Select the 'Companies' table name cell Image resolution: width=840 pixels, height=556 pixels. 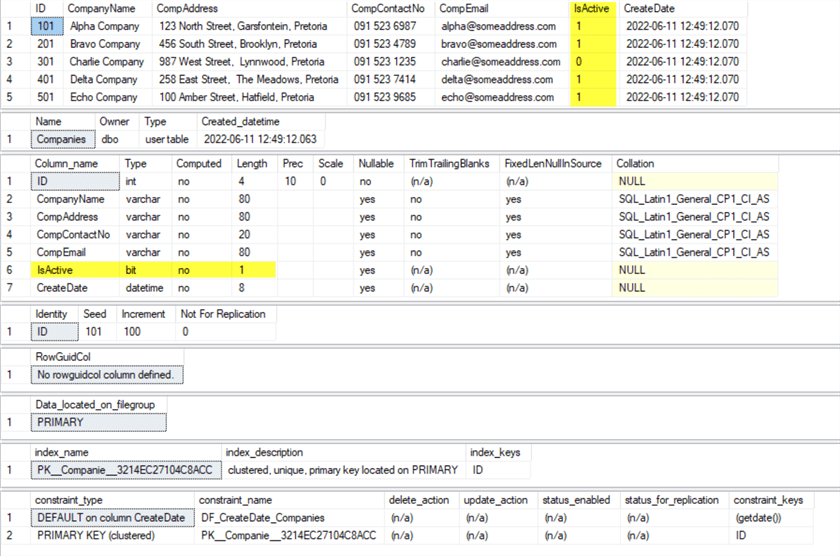tap(63, 139)
